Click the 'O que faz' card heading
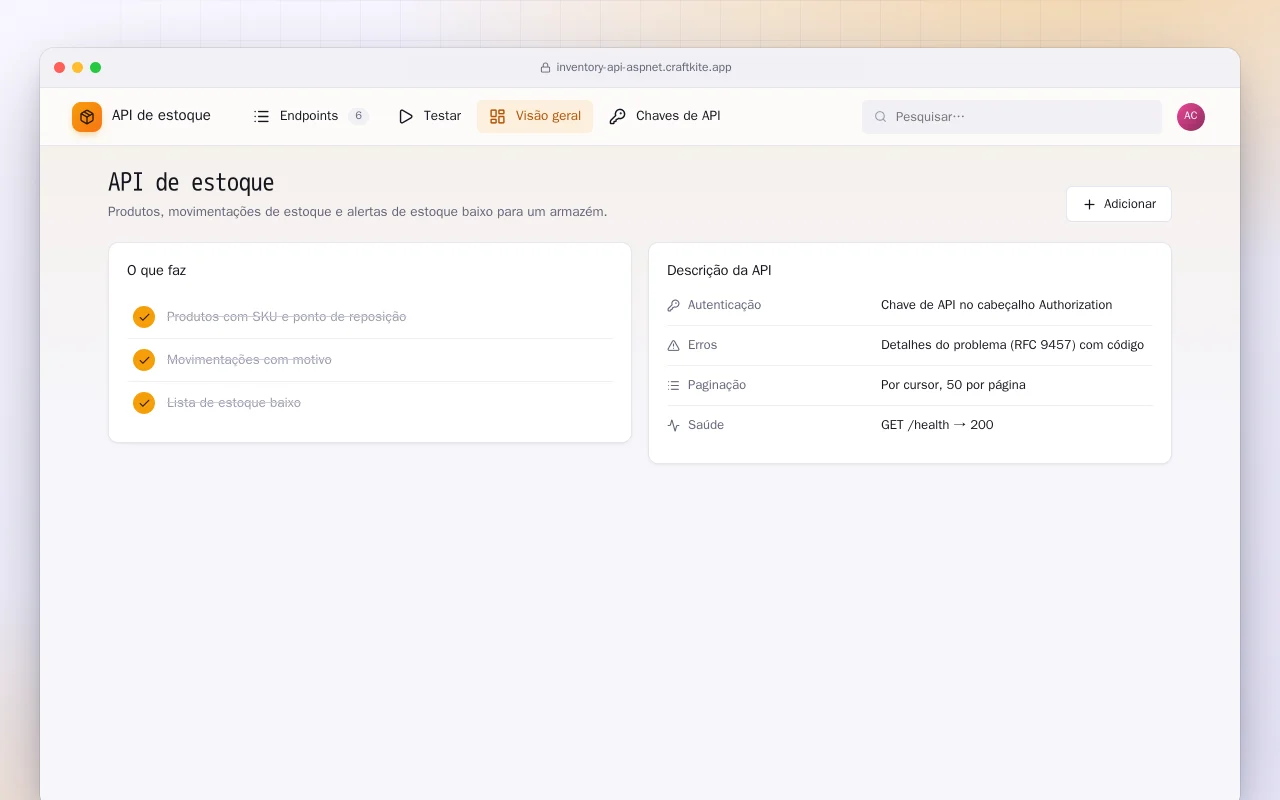 (156, 271)
